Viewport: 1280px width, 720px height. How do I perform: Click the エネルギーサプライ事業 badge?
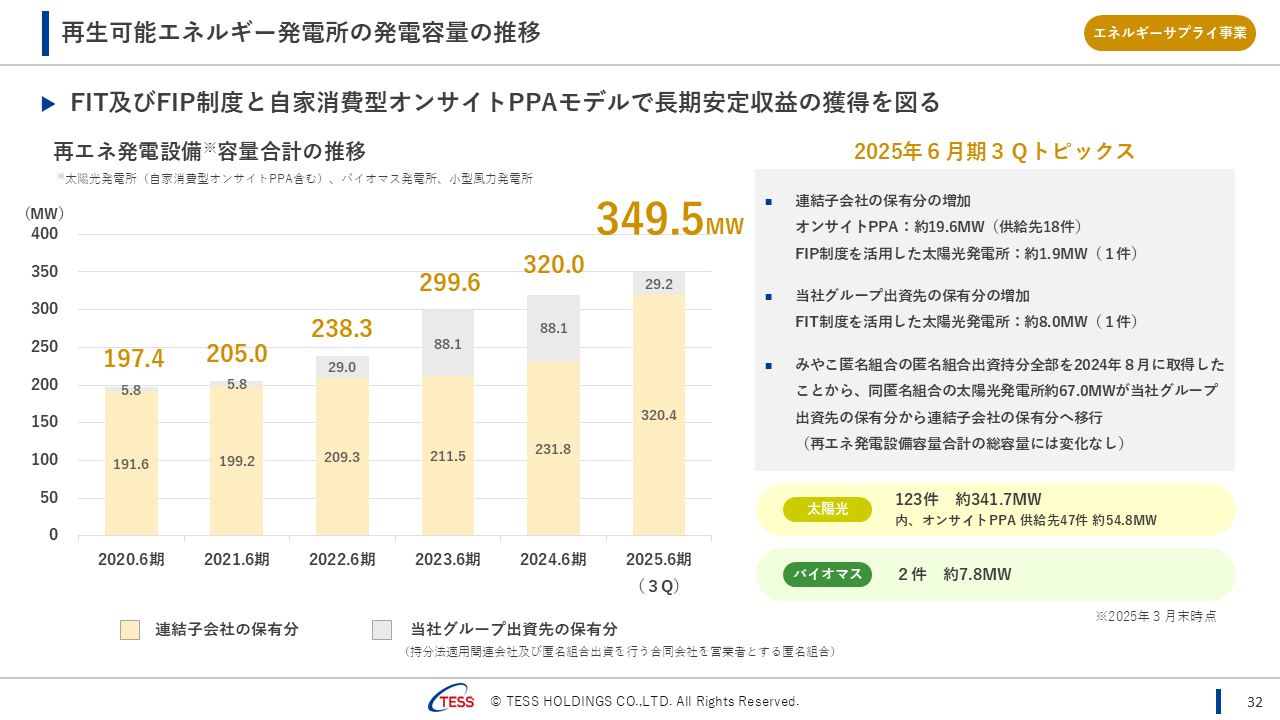coord(1169,33)
